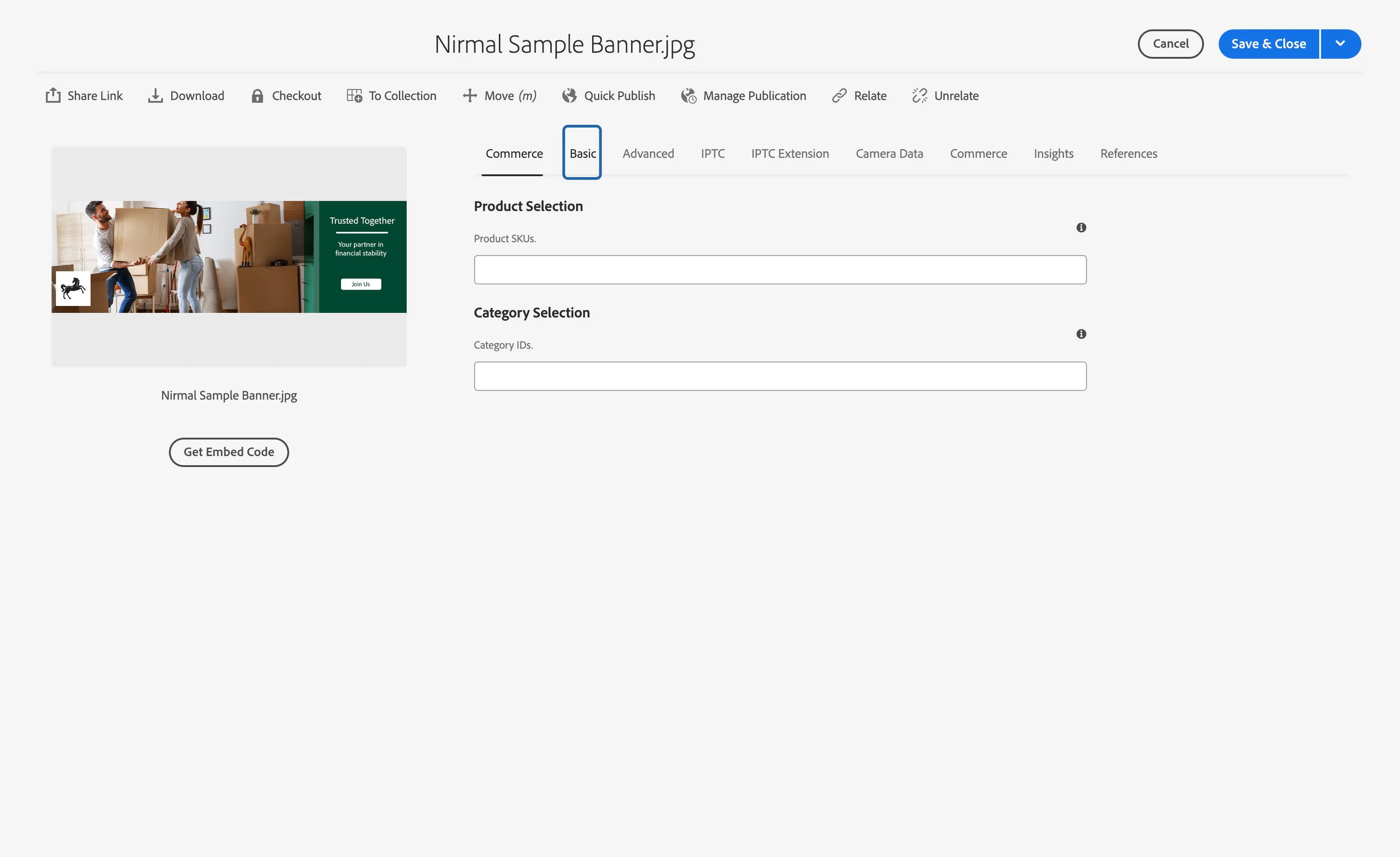Click the Share Link icon
Screen dimensions: 1400x857
[53, 95]
